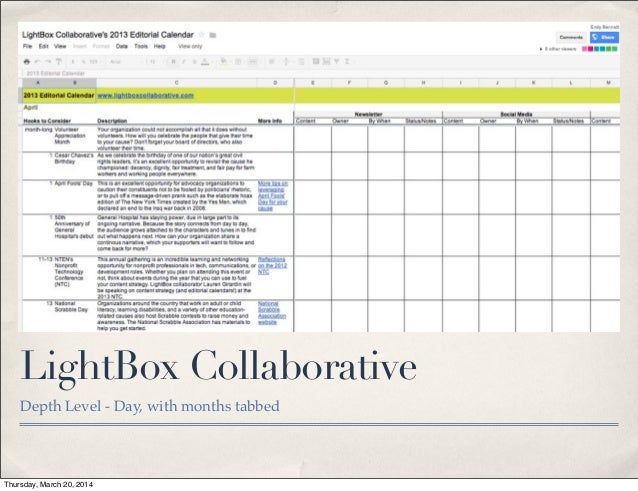The height and width of the screenshot is (491, 638).
Task: Open the Edit menu
Action: click(x=44, y=46)
